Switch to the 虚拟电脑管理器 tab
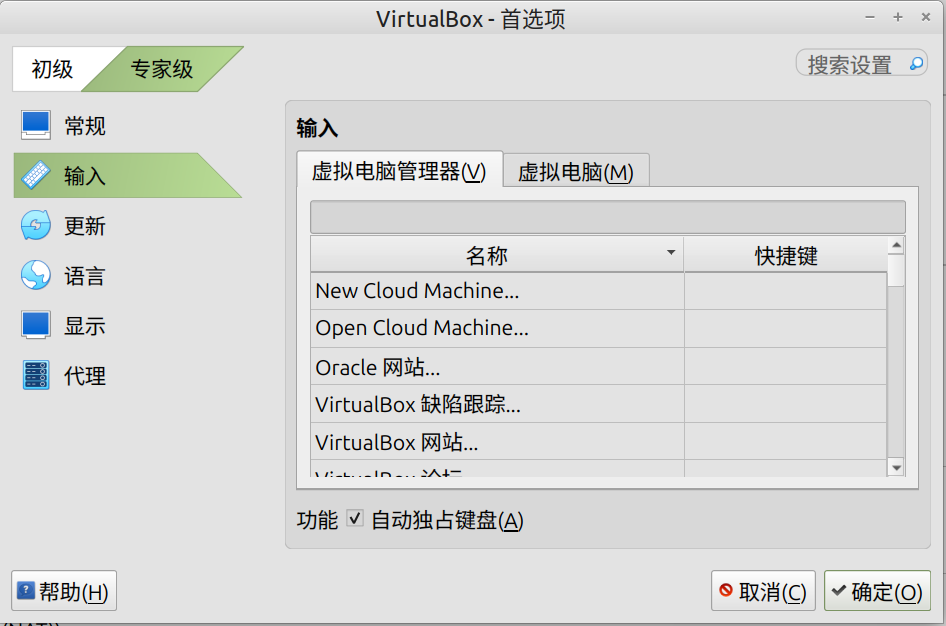Image resolution: width=946 pixels, height=626 pixels. pyautogui.click(x=399, y=171)
